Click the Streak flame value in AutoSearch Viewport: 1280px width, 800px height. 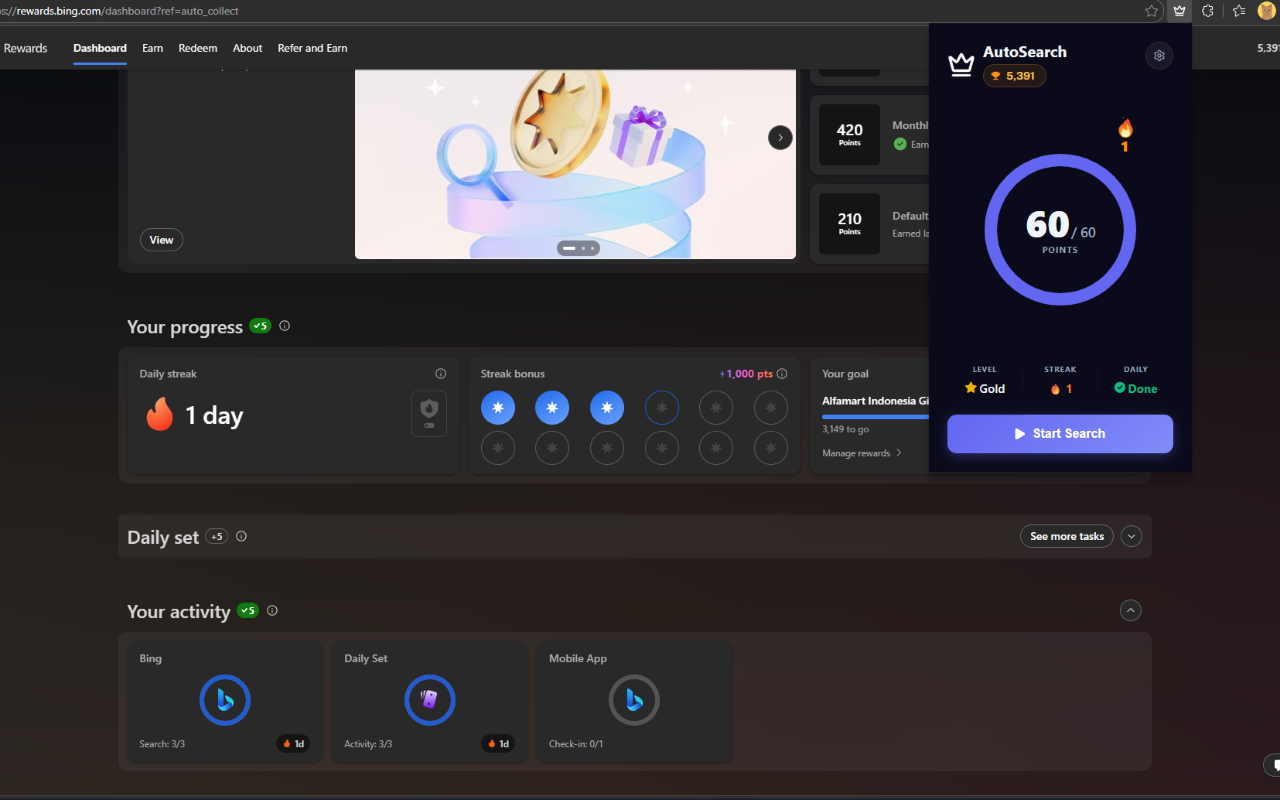1061,389
